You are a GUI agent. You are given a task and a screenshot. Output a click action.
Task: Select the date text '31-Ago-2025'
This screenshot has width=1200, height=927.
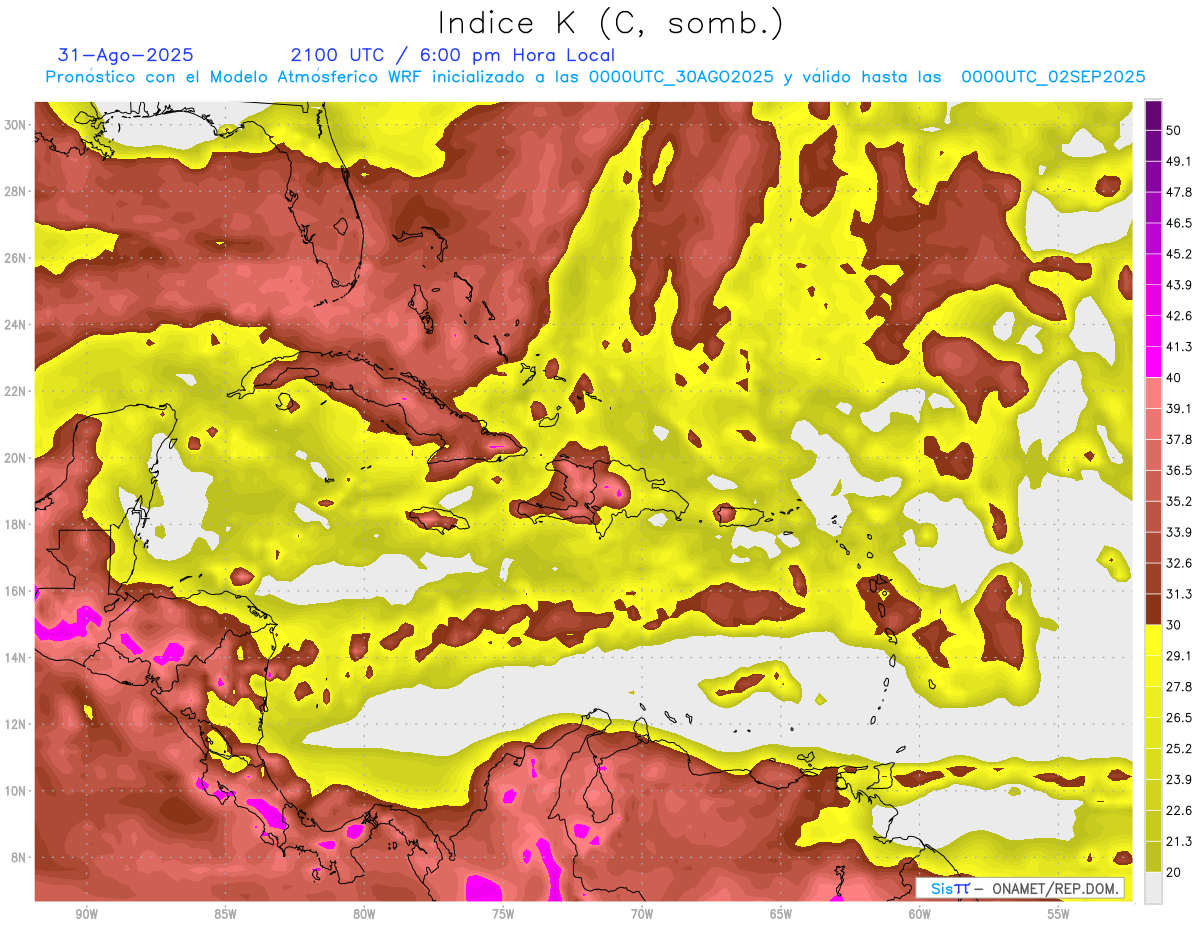(126, 55)
